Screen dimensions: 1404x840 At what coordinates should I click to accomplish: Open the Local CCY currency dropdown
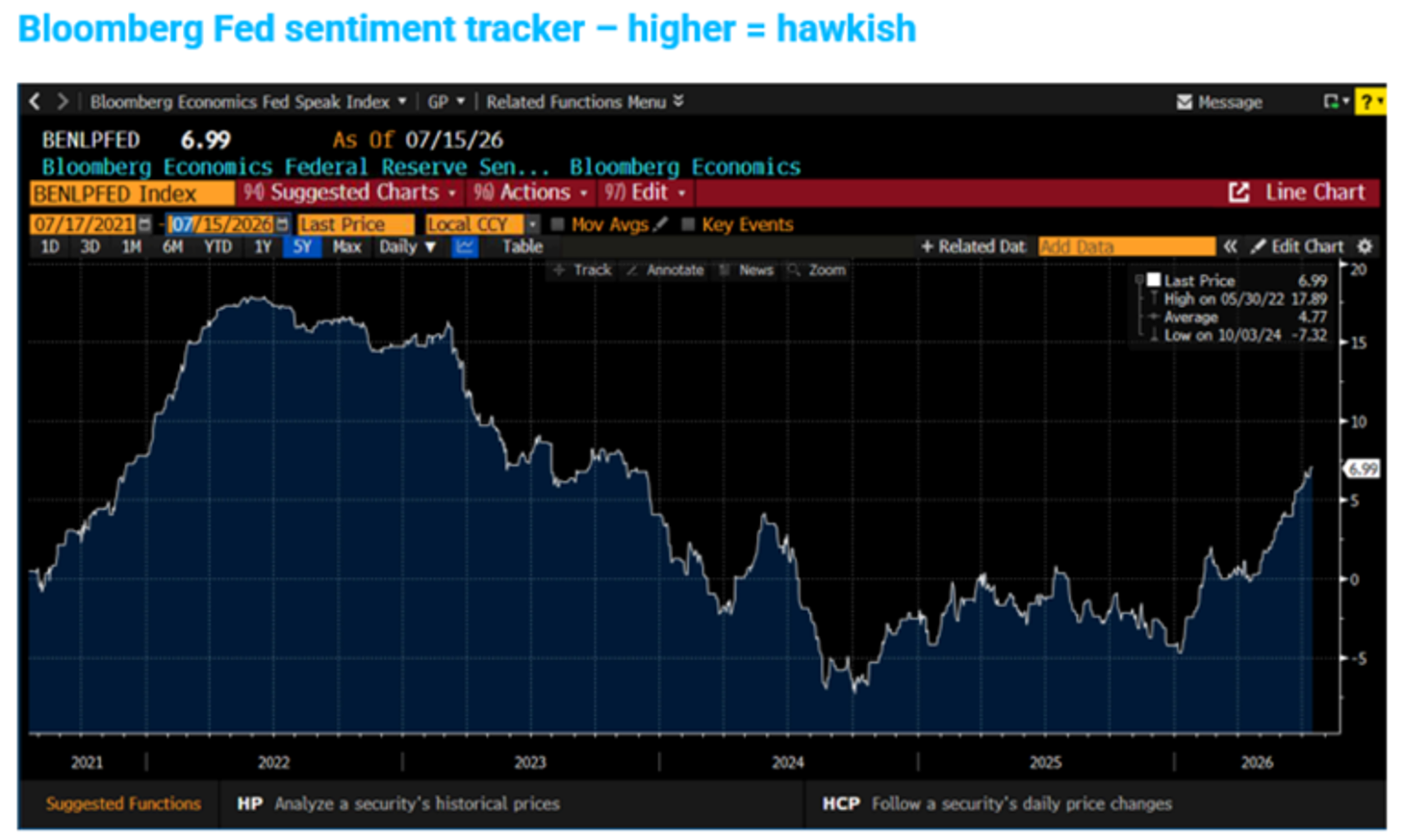tap(483, 224)
